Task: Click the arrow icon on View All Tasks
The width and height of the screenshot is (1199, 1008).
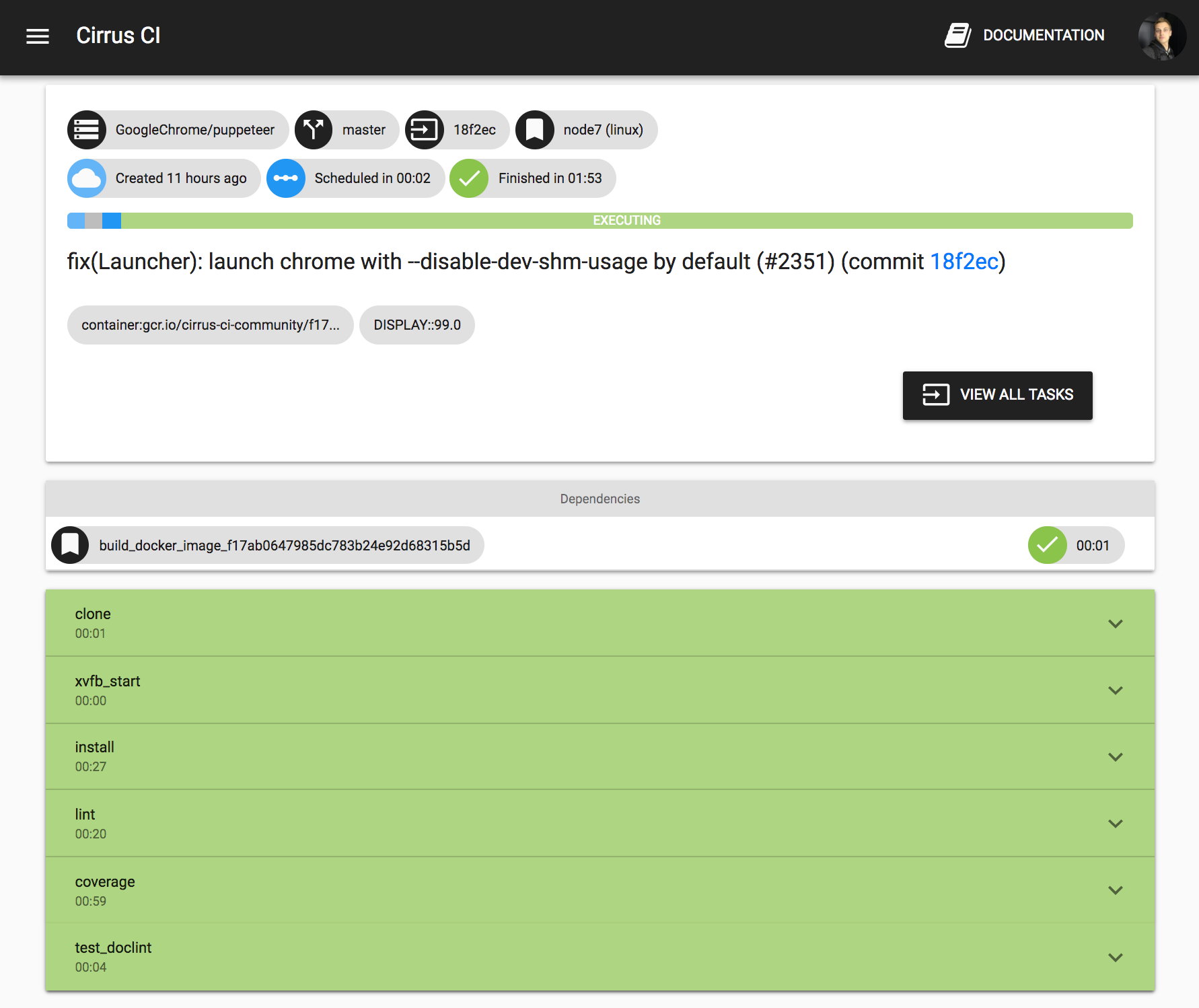Action: tap(936, 394)
